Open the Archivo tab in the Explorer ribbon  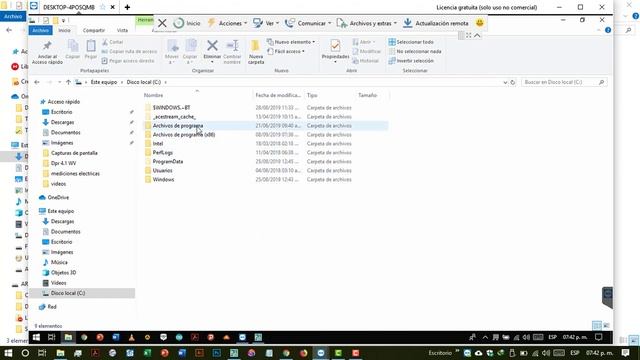[40, 31]
